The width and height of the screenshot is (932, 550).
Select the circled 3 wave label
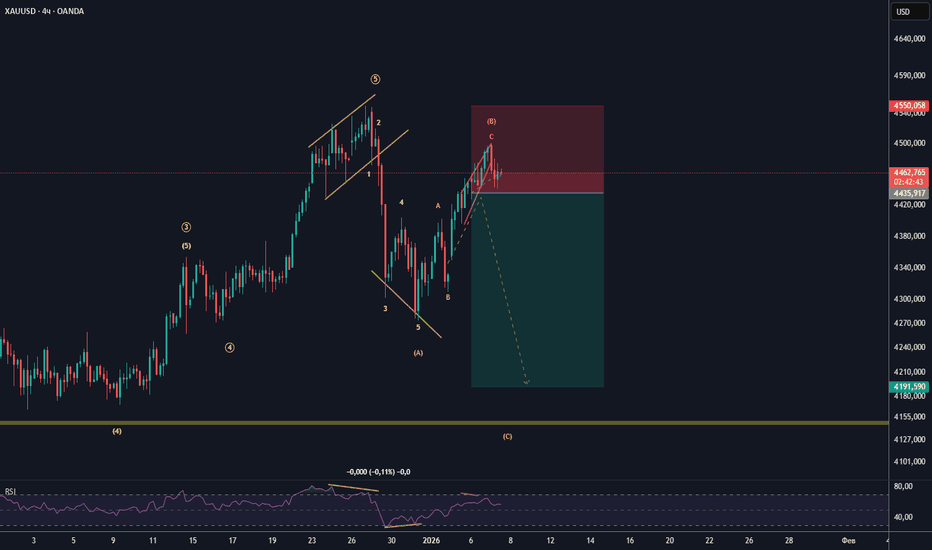[186, 228]
